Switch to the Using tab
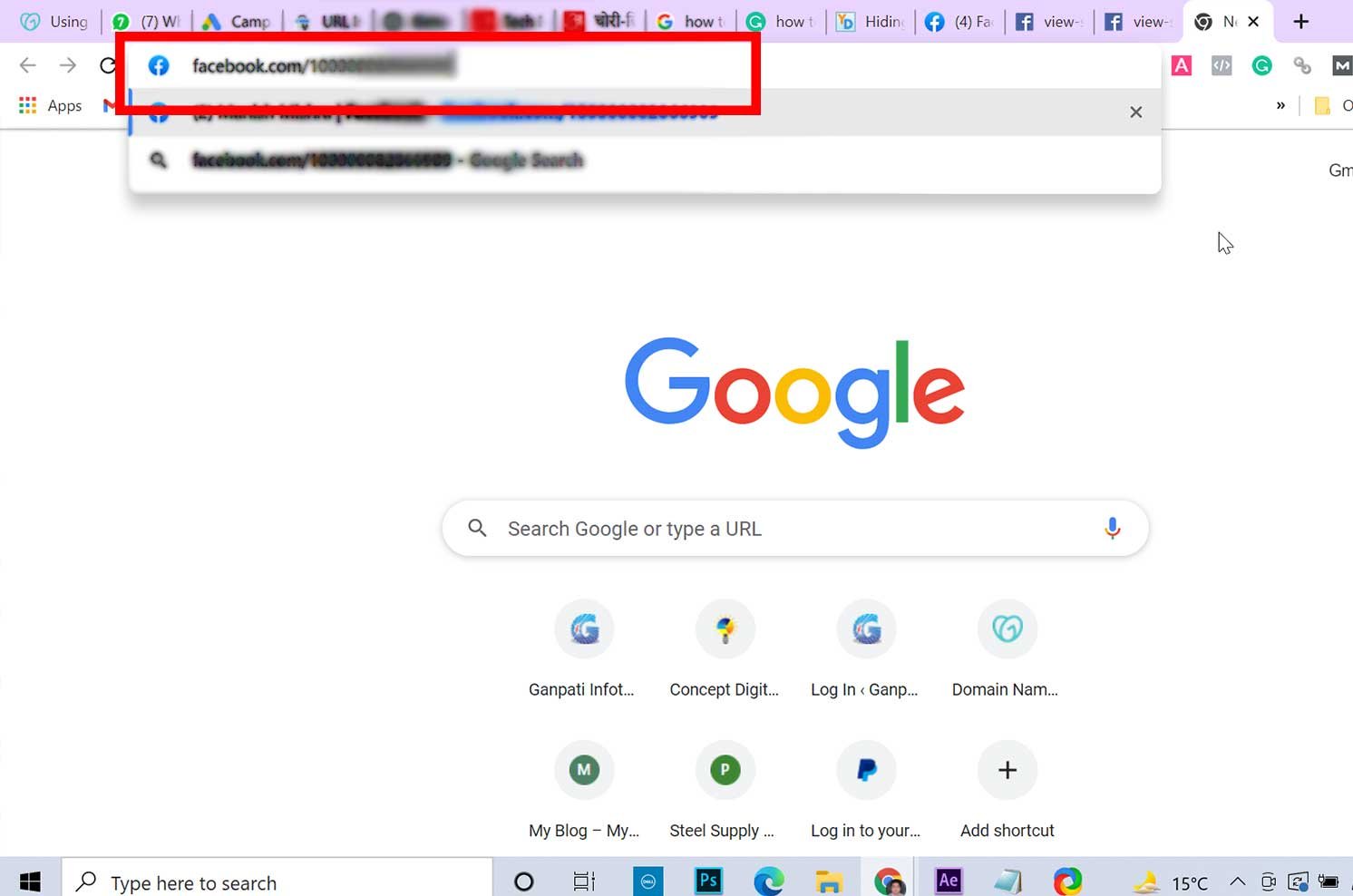Image resolution: width=1353 pixels, height=896 pixels. point(54,21)
